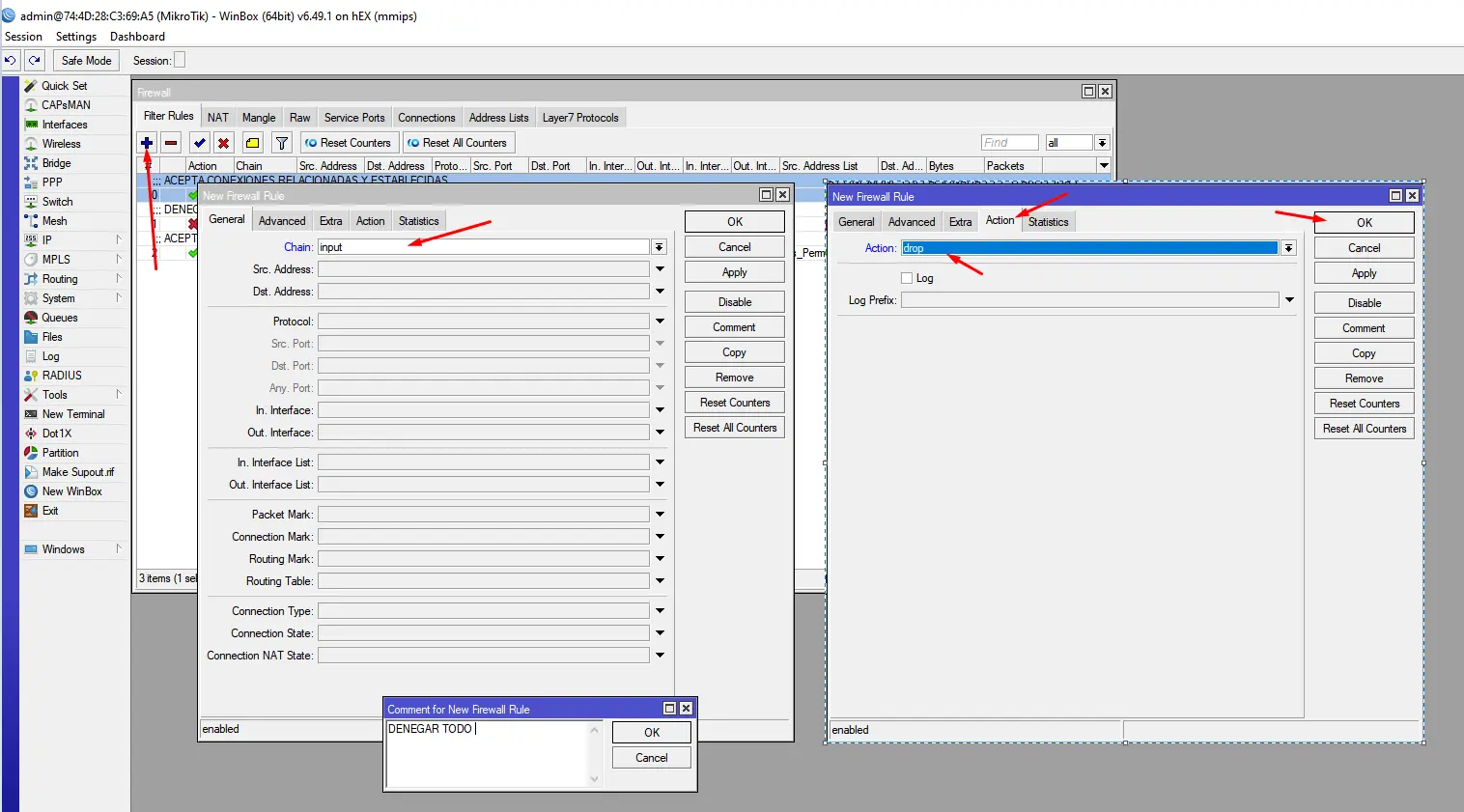Click the Packets column header in Firewall table
The image size is (1464, 812).
[1013, 166]
